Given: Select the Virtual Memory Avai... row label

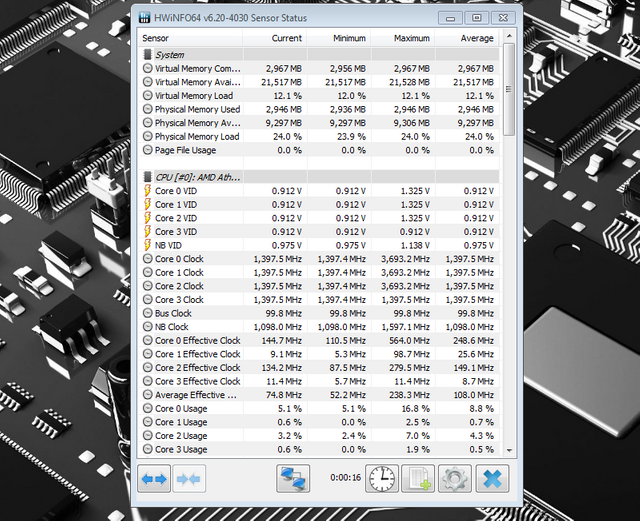Looking at the screenshot, I should click(198, 82).
